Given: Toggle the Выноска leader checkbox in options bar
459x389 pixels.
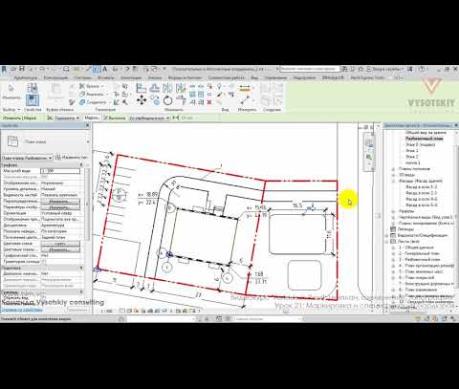Looking at the screenshot, I should [105, 118].
